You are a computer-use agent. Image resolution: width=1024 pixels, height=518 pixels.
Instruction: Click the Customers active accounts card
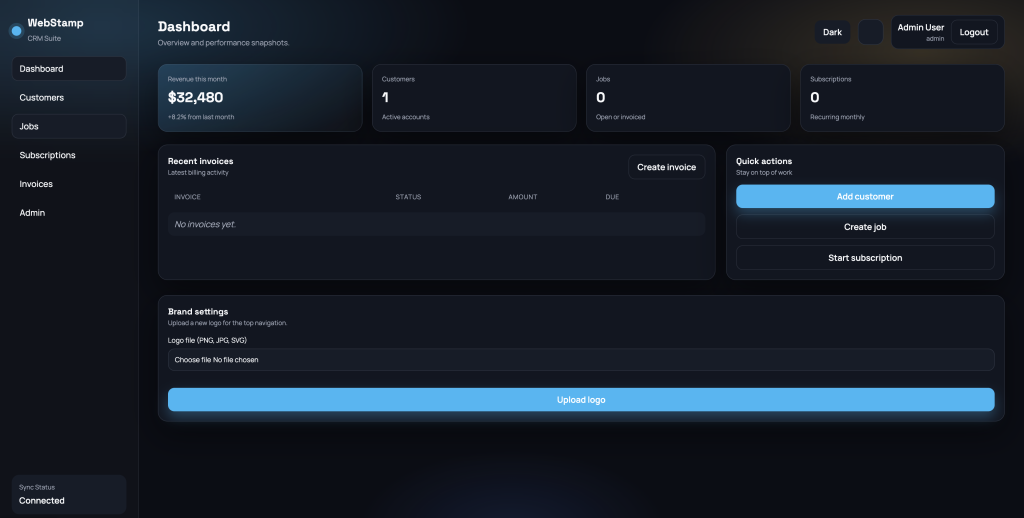click(474, 98)
